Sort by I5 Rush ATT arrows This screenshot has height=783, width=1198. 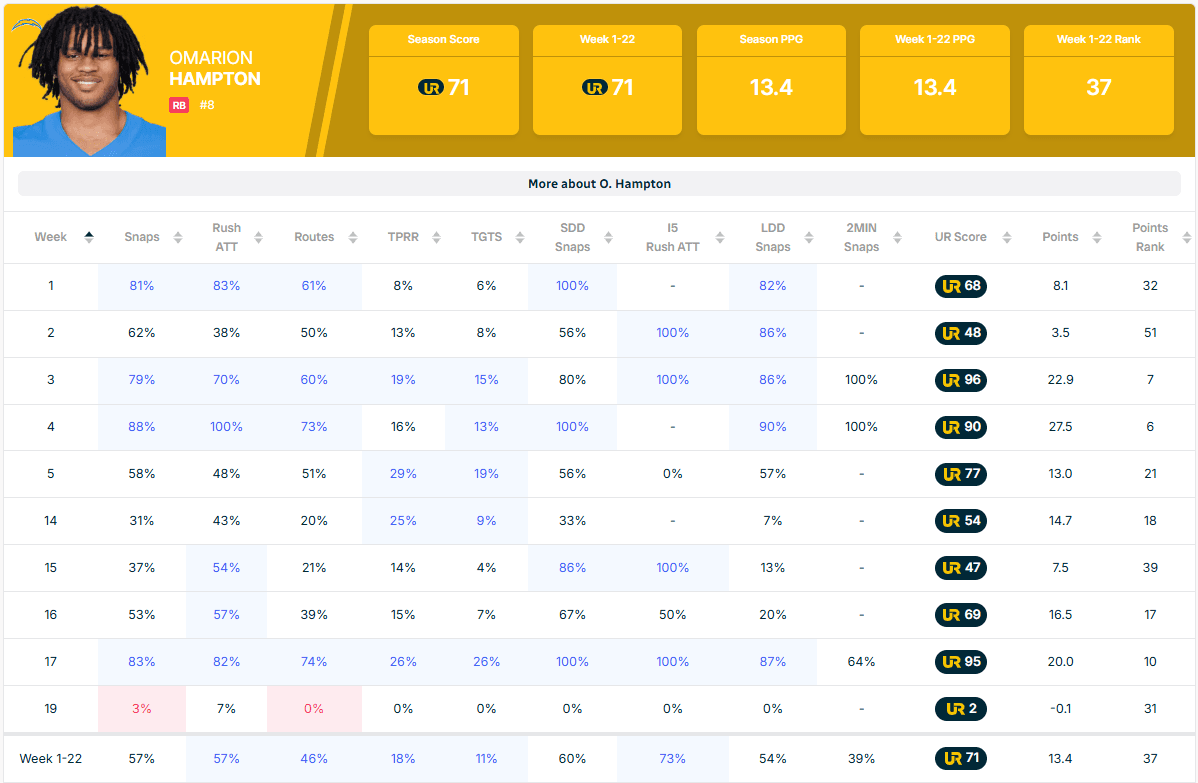tap(720, 238)
